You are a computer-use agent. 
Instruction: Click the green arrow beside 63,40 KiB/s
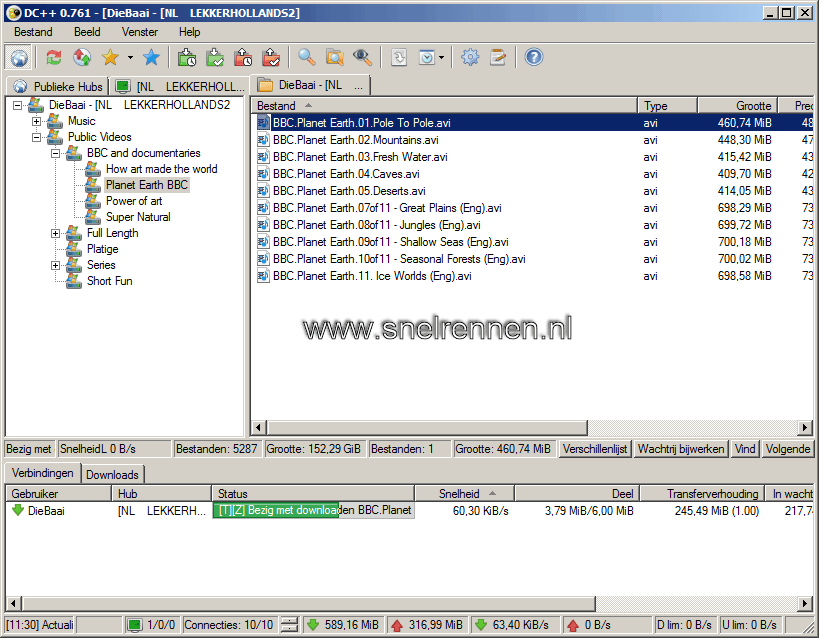[x=481, y=625]
